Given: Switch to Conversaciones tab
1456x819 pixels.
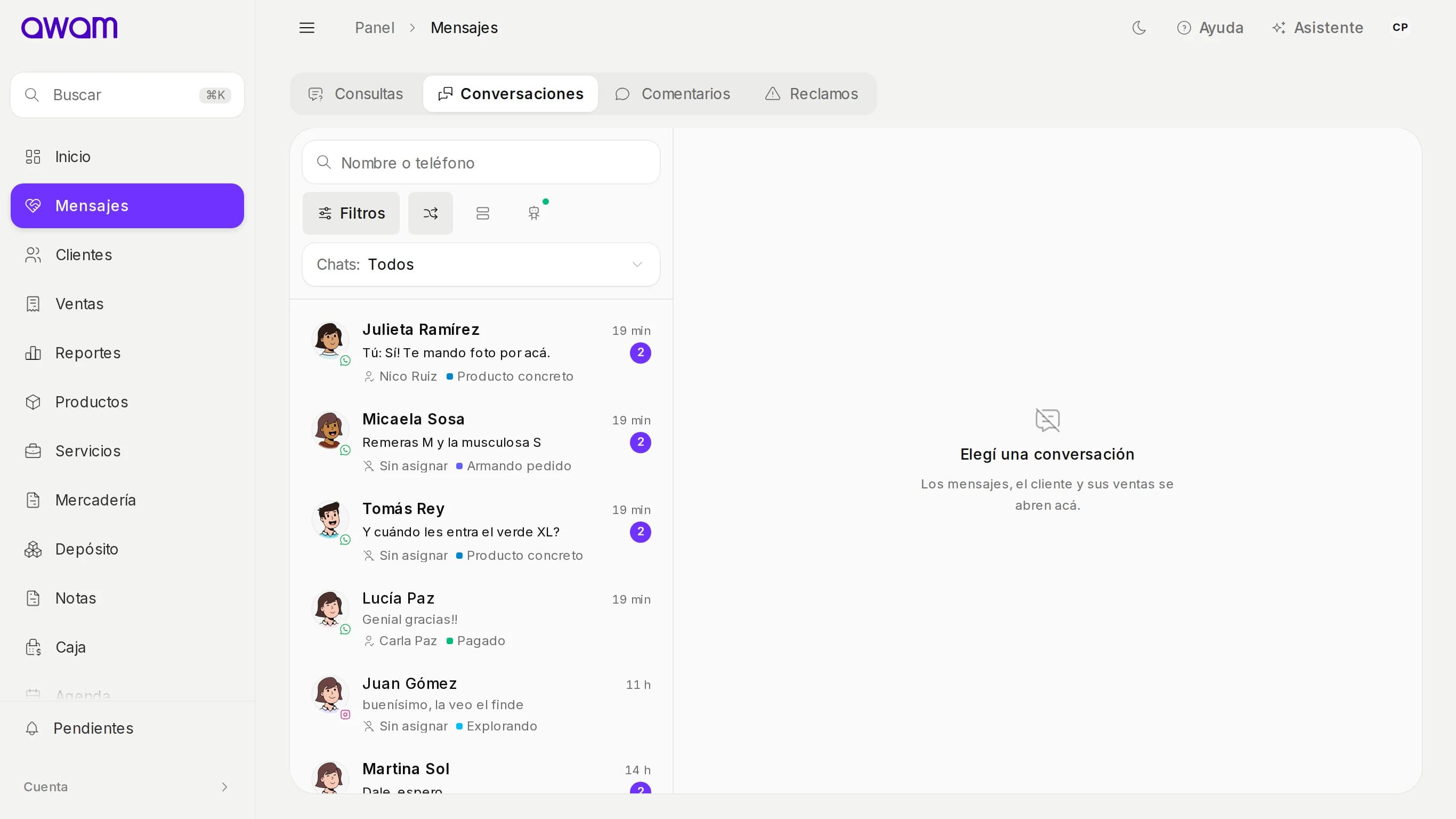Looking at the screenshot, I should [511, 94].
